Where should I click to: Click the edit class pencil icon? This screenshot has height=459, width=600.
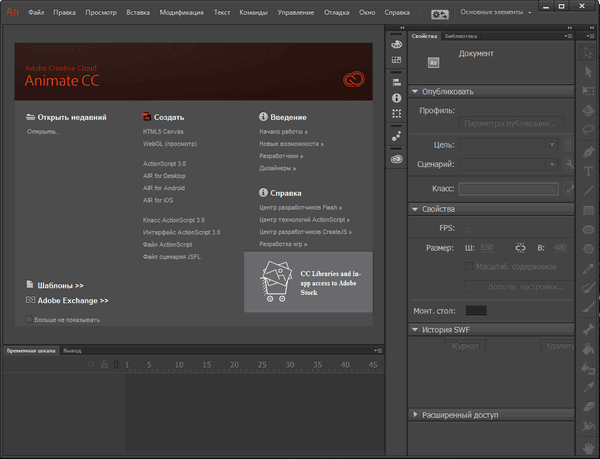click(x=569, y=189)
